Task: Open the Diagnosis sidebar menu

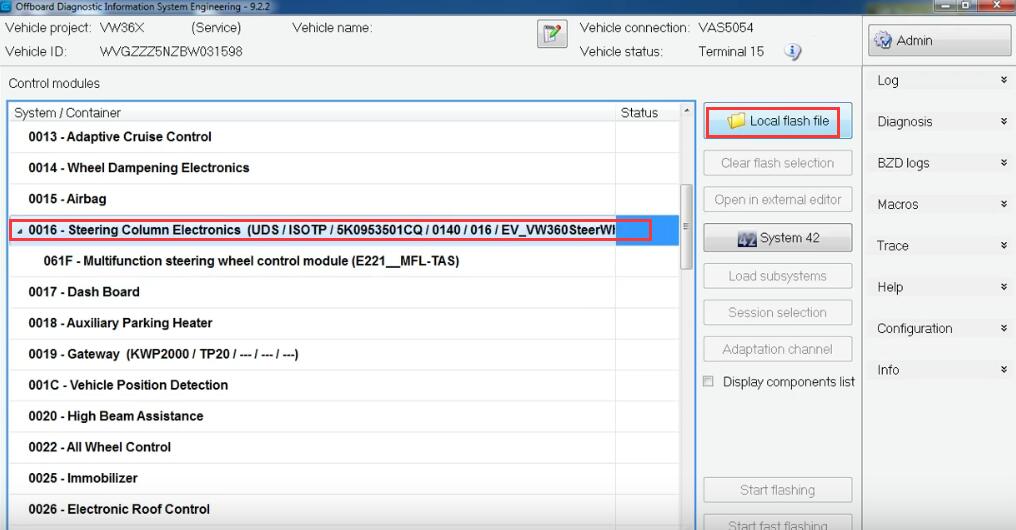Action: 940,122
